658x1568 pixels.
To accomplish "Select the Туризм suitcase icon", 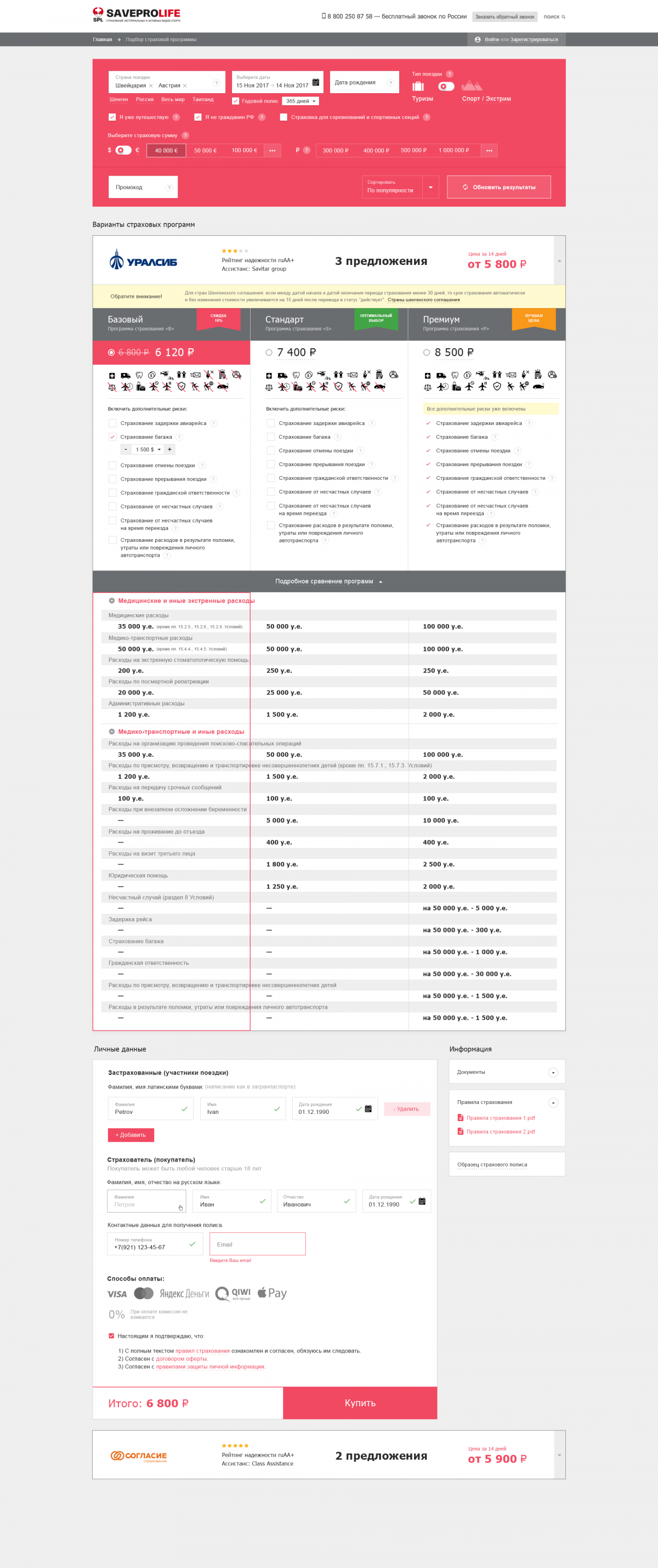I will (418, 87).
